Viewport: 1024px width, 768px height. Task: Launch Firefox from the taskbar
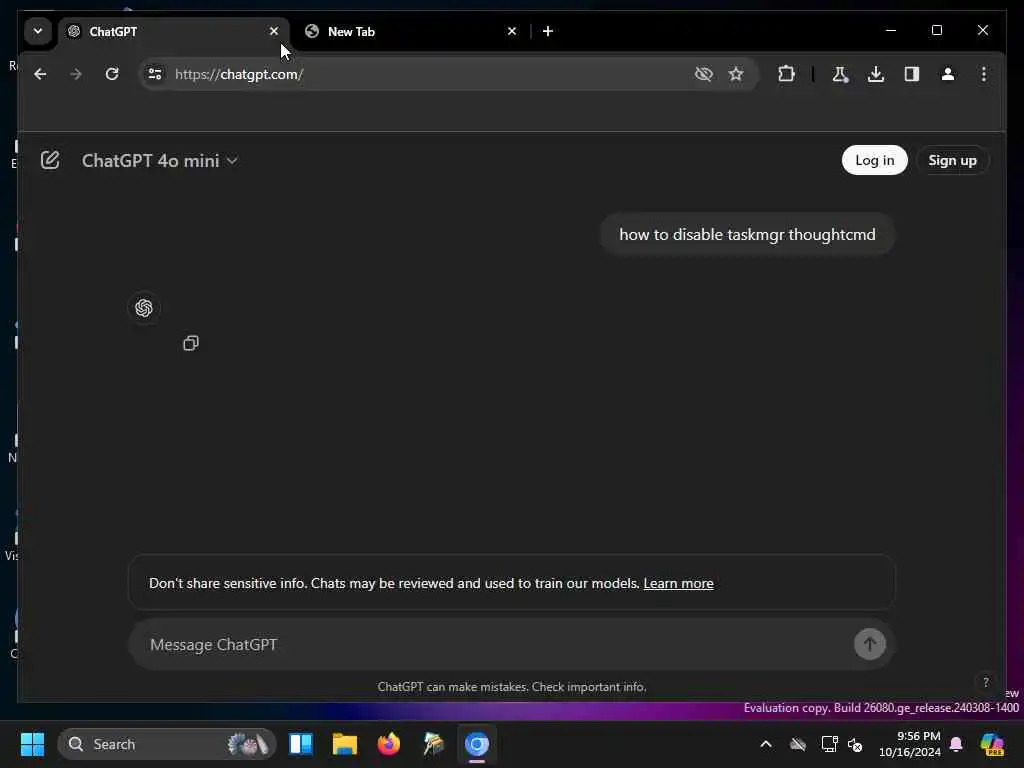click(389, 744)
